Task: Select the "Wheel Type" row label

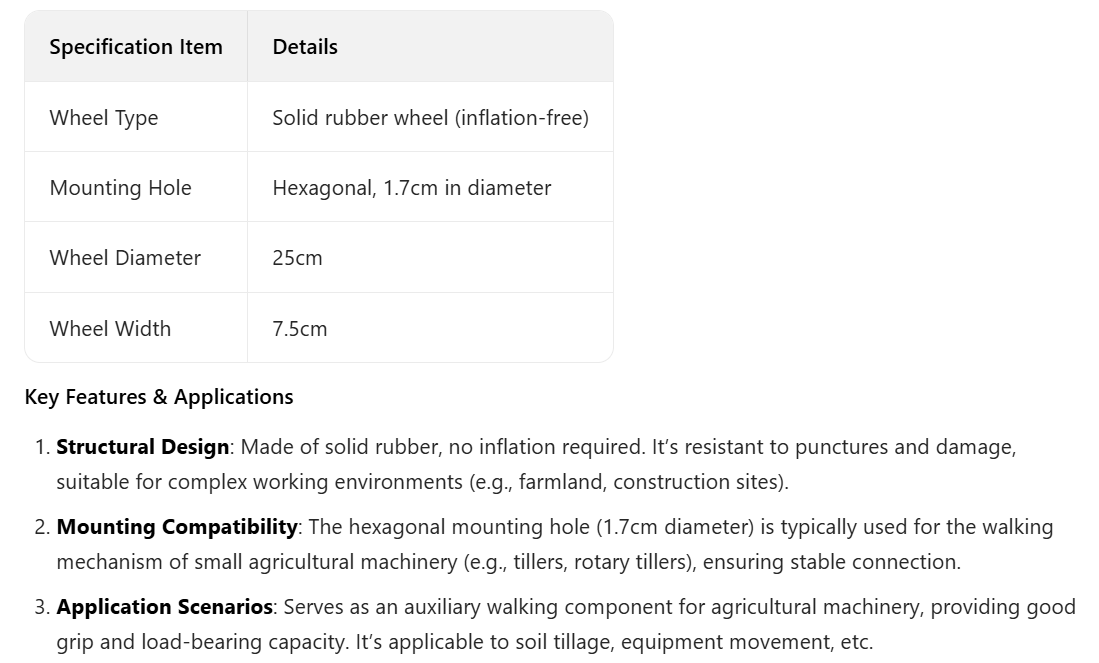Action: (104, 118)
